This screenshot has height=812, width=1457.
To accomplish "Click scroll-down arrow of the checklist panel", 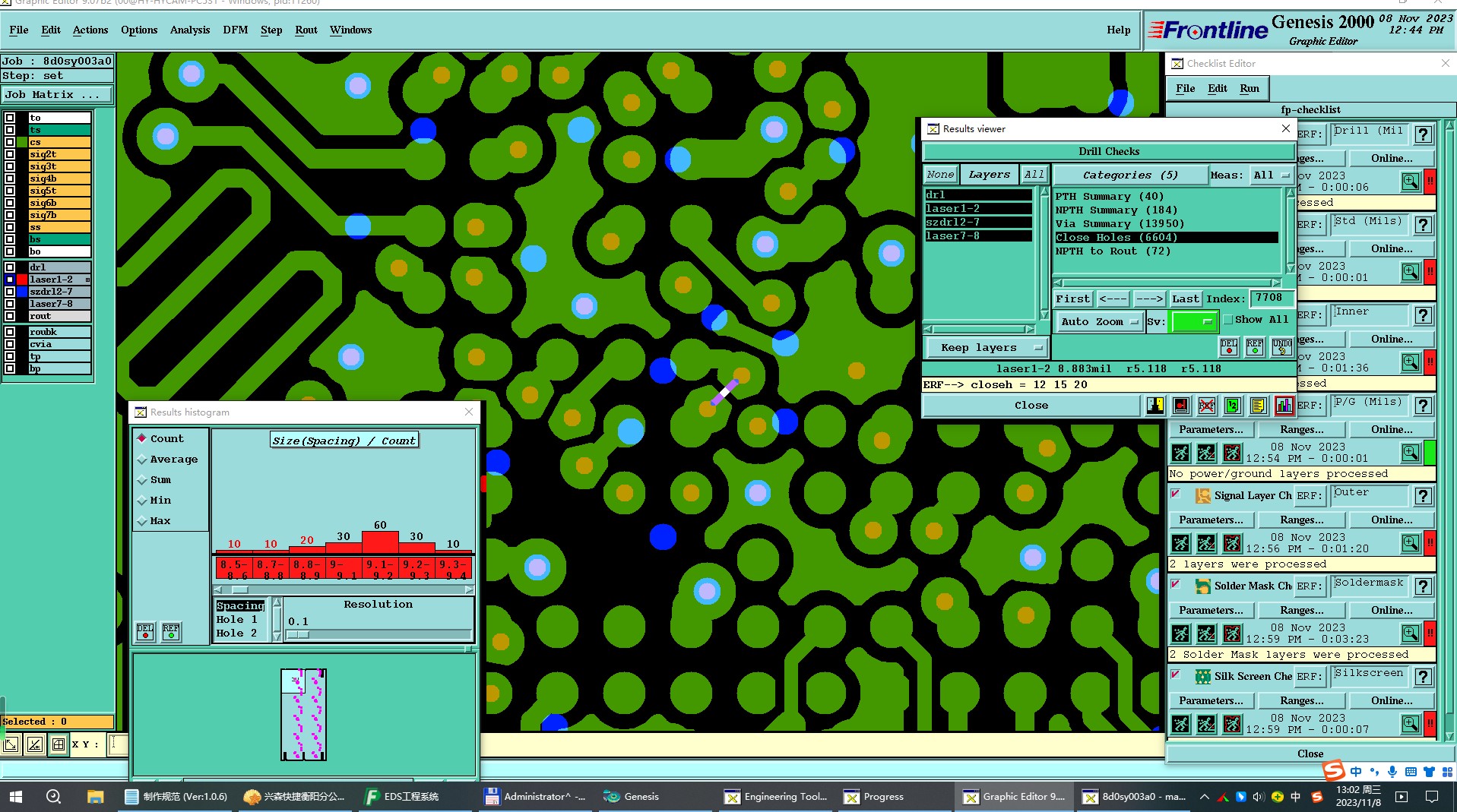I will [x=1449, y=736].
